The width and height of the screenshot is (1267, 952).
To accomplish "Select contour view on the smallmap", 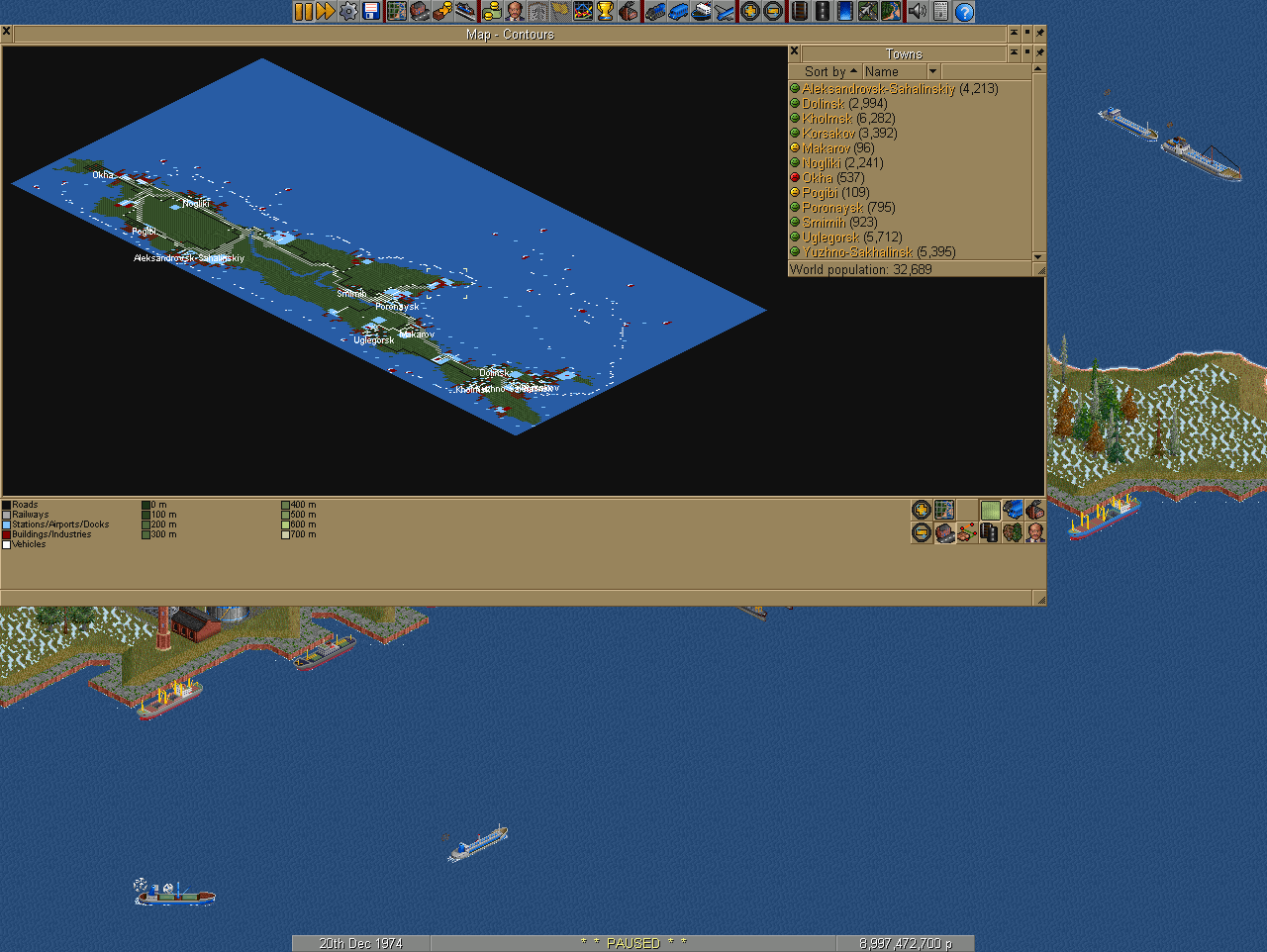I will [991, 510].
